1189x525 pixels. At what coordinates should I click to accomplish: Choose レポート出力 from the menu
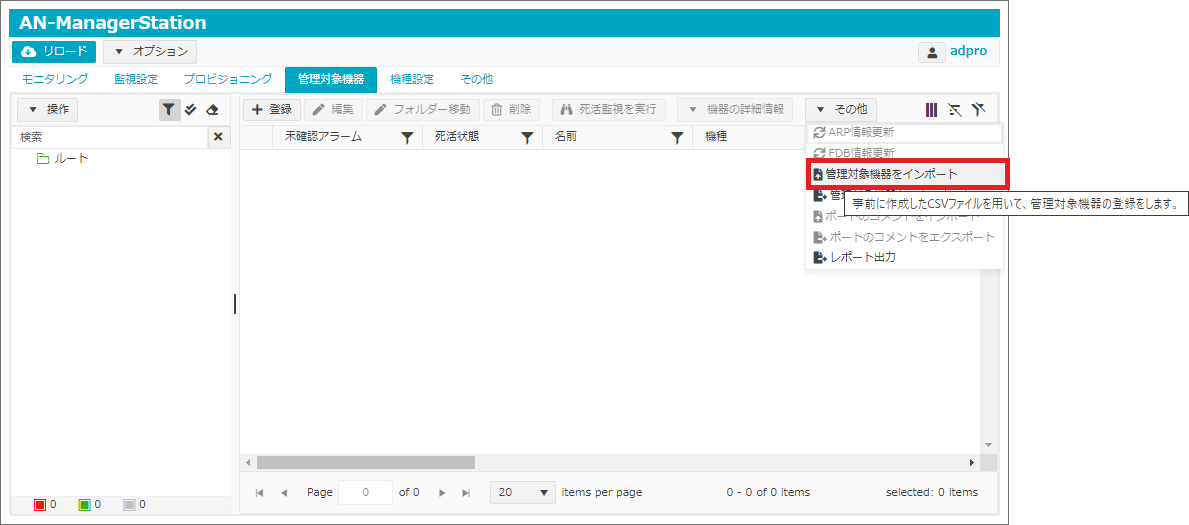tap(904, 257)
